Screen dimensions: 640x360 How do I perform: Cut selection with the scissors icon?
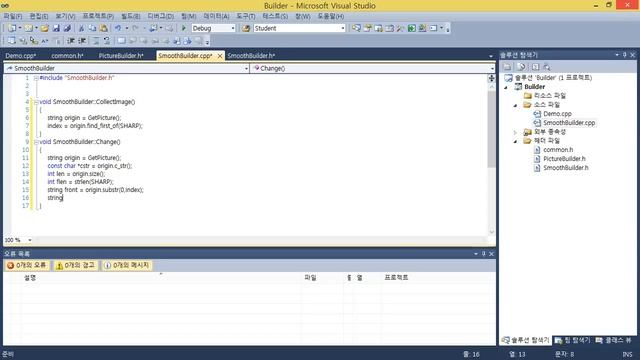tap(81, 28)
